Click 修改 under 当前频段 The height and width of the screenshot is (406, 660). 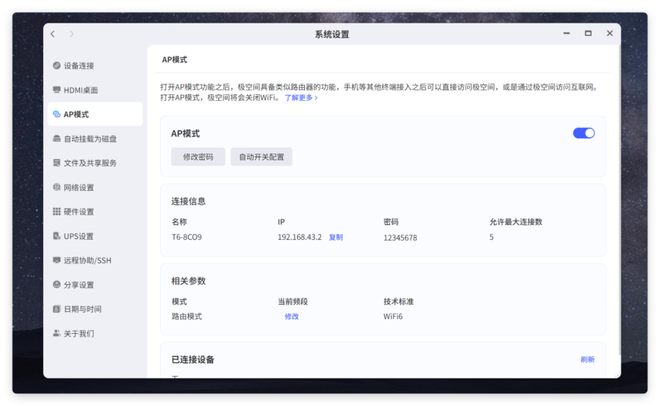coord(291,316)
